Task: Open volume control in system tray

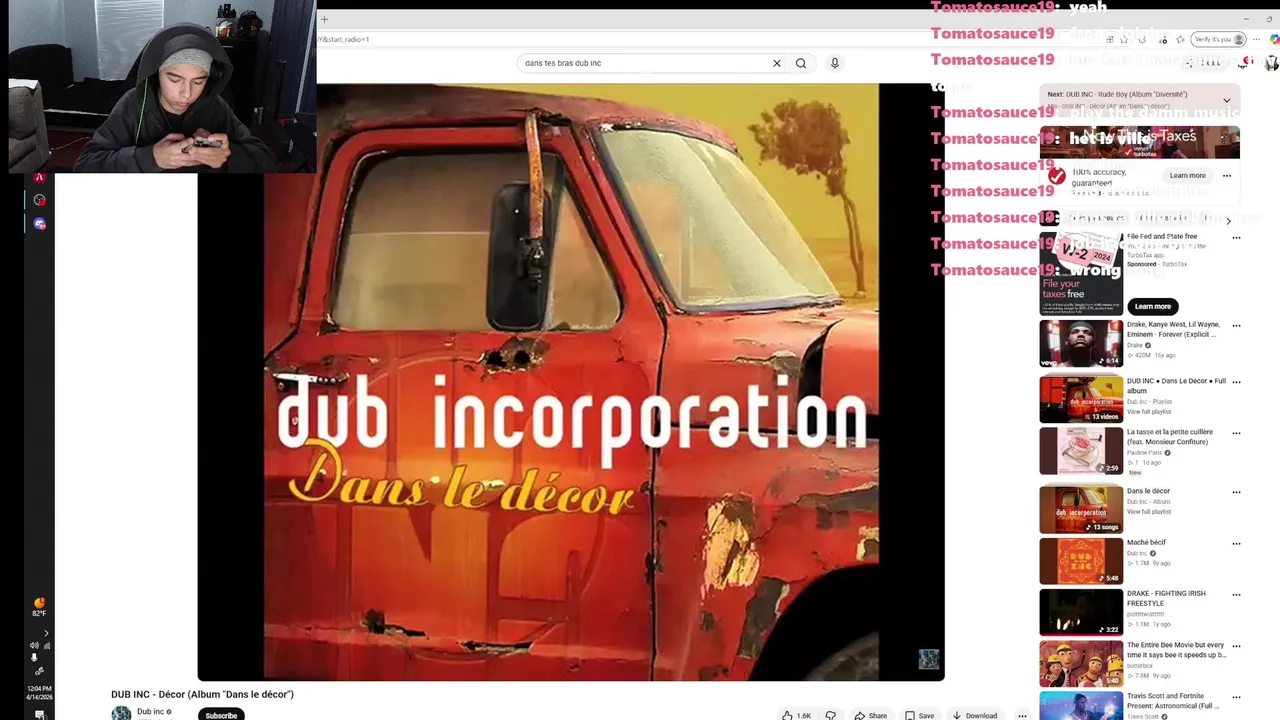Action: [34, 646]
